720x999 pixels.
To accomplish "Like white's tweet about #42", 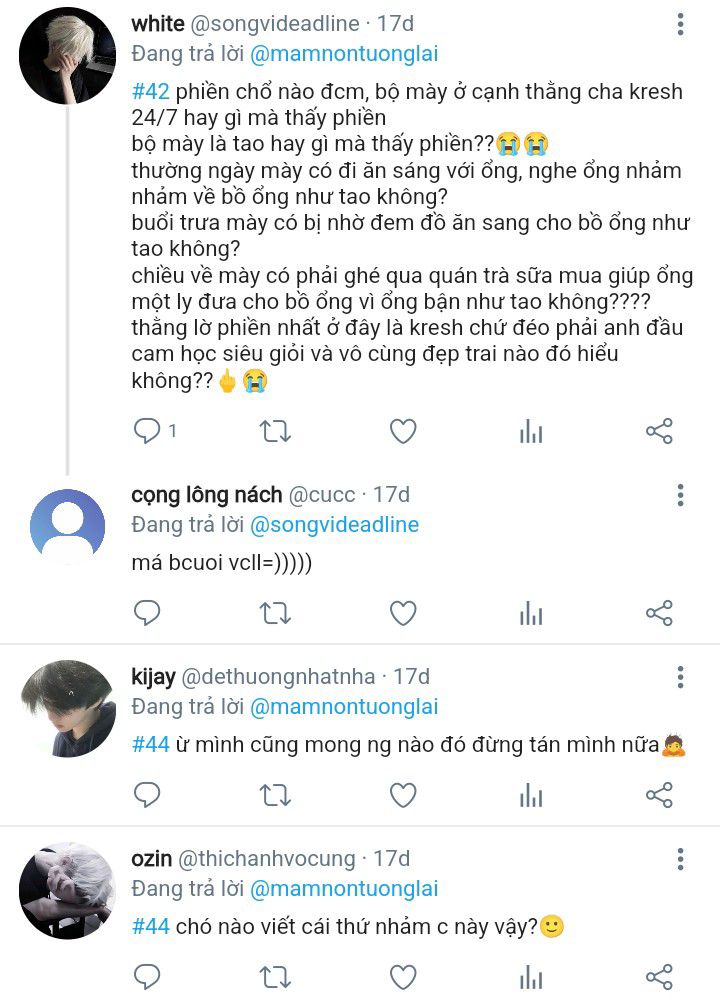I will 403,431.
